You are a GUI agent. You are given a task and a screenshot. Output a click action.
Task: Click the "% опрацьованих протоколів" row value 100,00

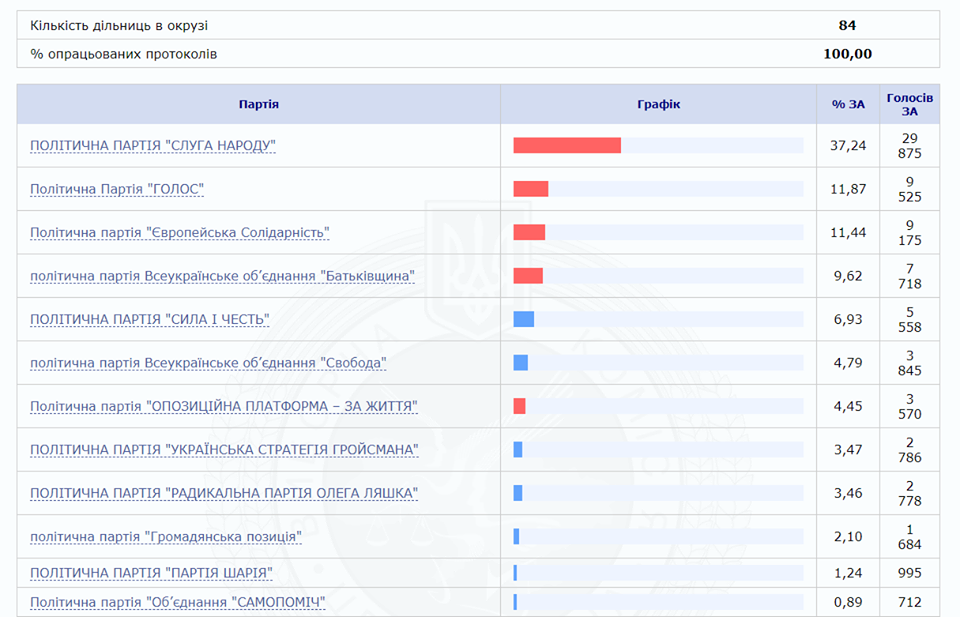pyautogui.click(x=847, y=54)
